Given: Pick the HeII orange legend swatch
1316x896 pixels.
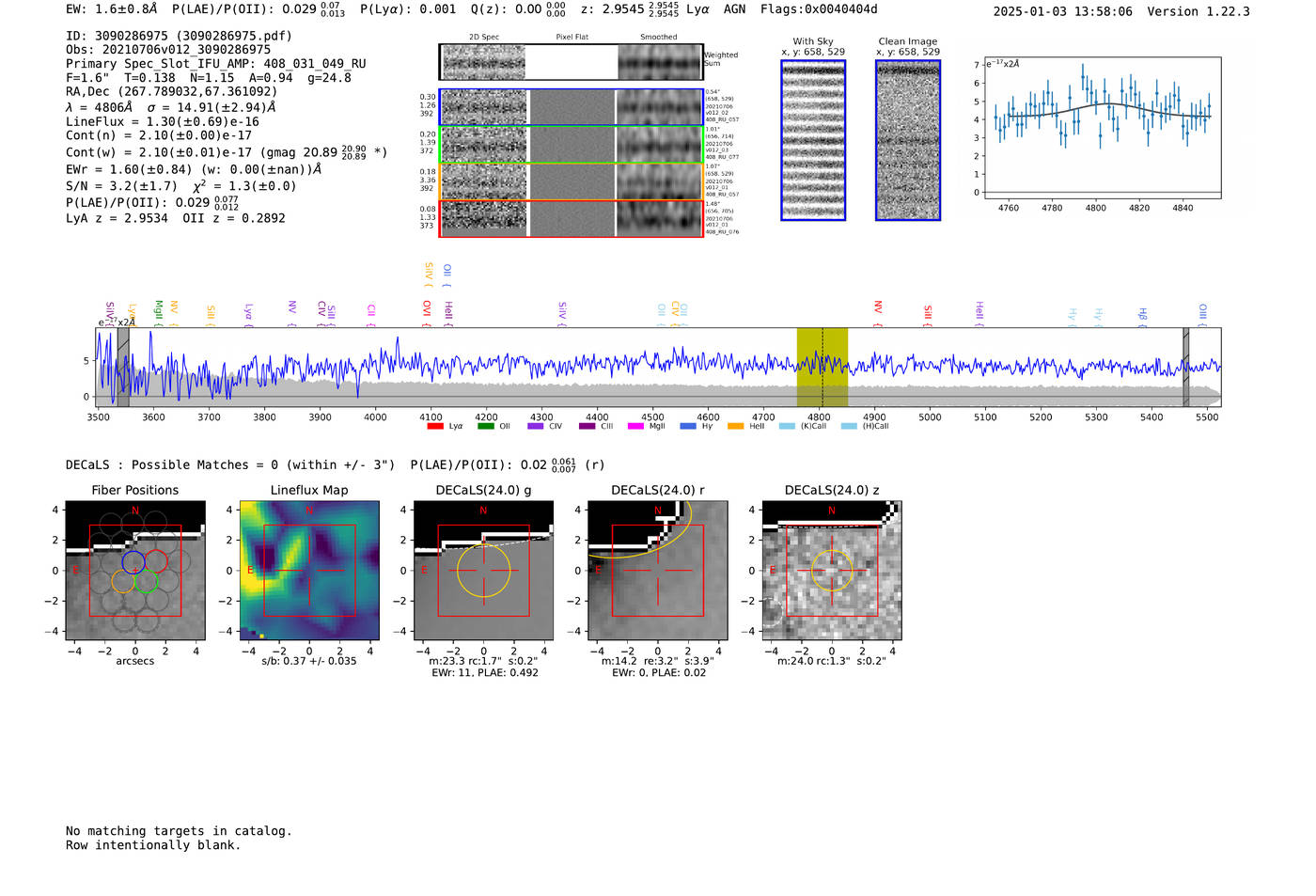Looking at the screenshot, I should tap(735, 427).
